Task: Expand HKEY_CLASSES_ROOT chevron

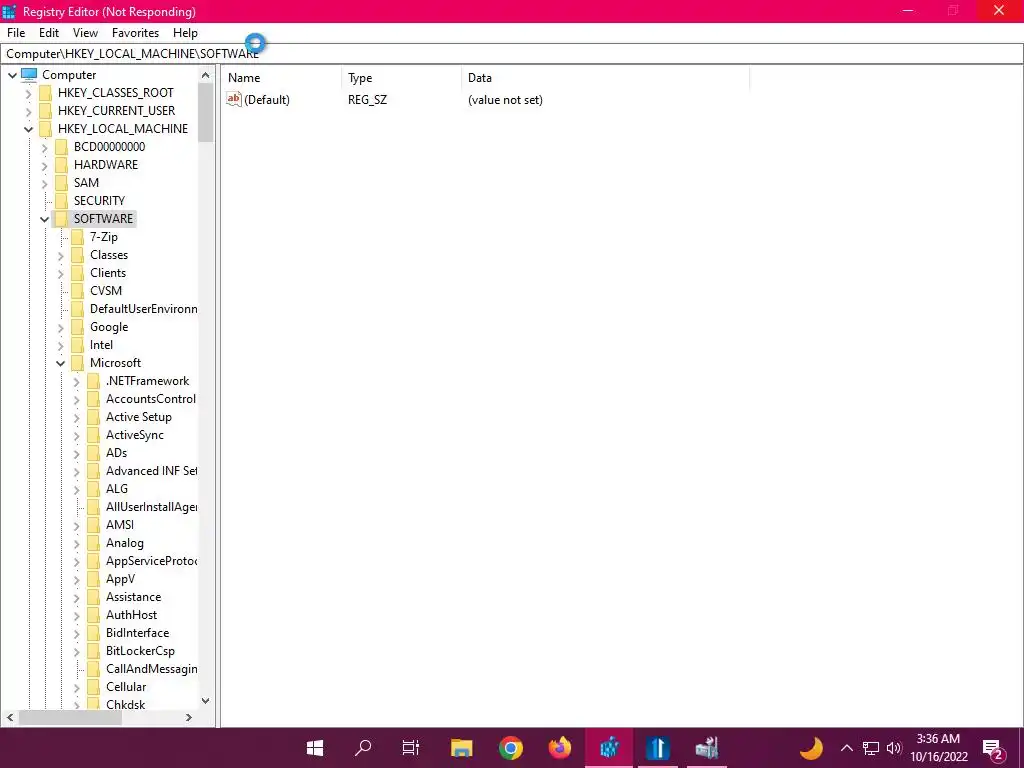Action: [28, 93]
